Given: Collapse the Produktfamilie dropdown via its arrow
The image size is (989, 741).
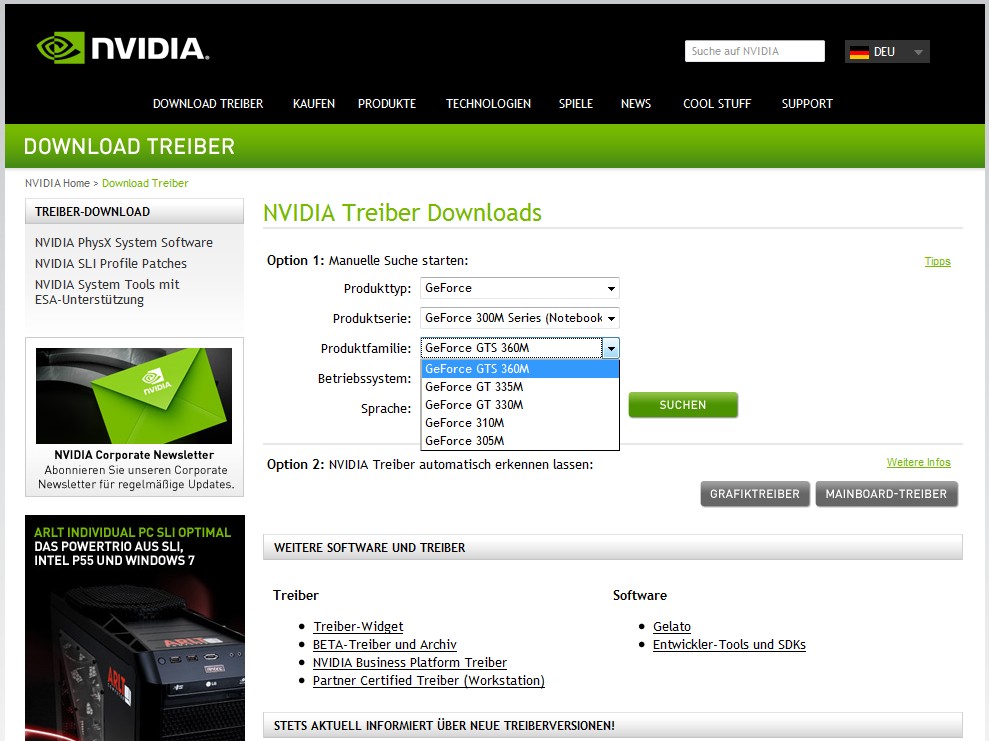Looking at the screenshot, I should (611, 348).
